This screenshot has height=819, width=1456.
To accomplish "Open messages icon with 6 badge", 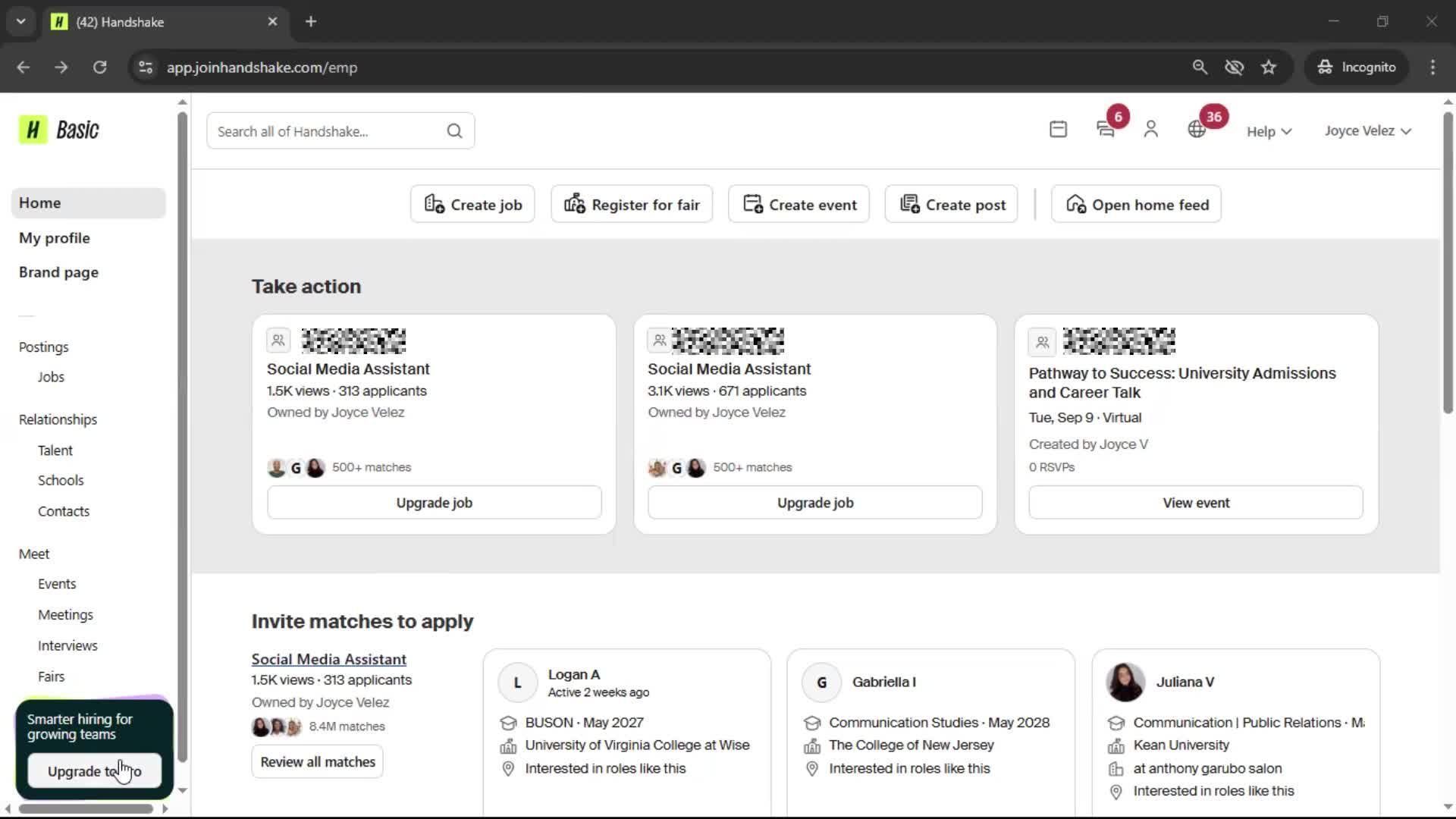I will coord(1106,130).
